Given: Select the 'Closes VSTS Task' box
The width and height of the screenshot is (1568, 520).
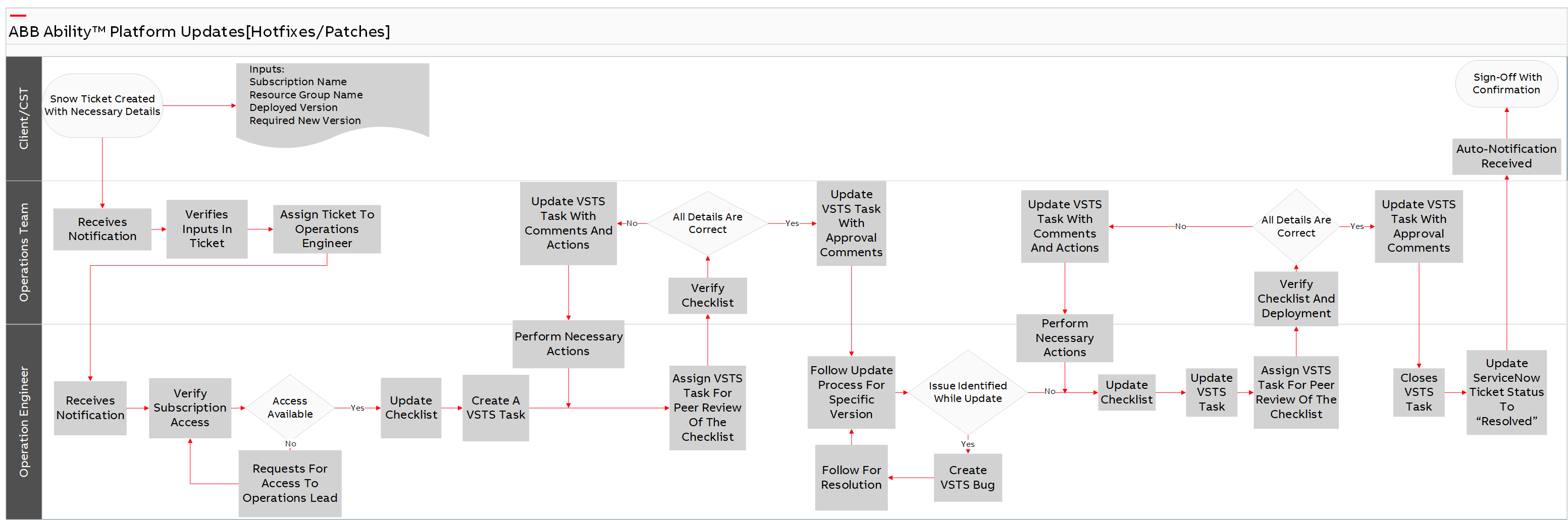Looking at the screenshot, I should click(x=1418, y=392).
